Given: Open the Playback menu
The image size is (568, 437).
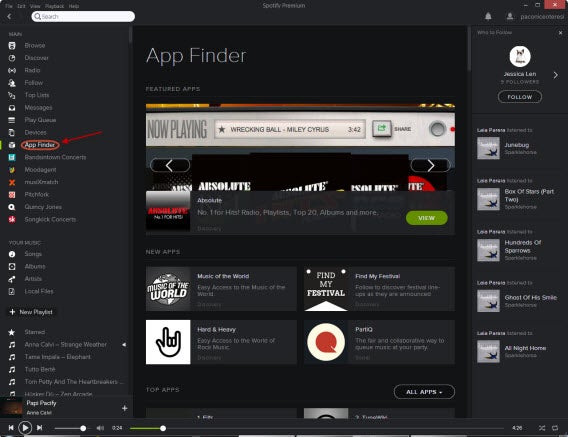Looking at the screenshot, I should 54,6.
